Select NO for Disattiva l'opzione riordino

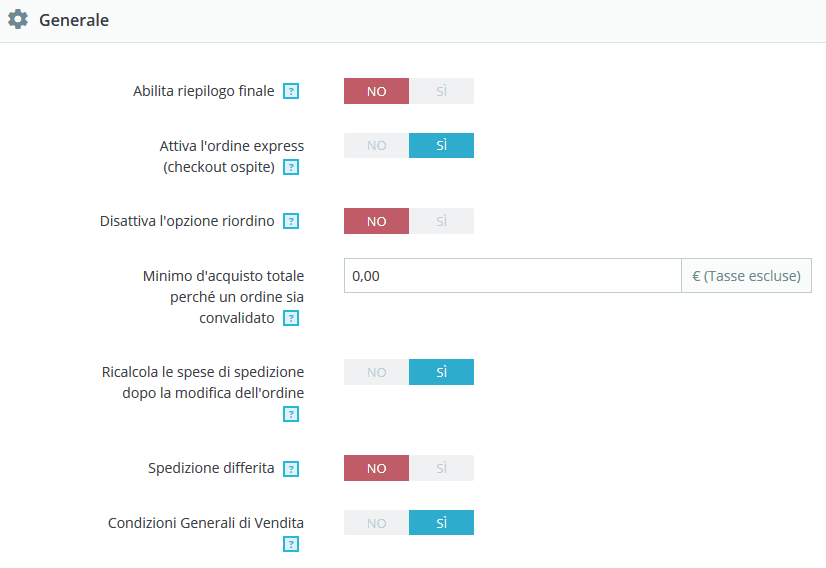[x=376, y=221]
